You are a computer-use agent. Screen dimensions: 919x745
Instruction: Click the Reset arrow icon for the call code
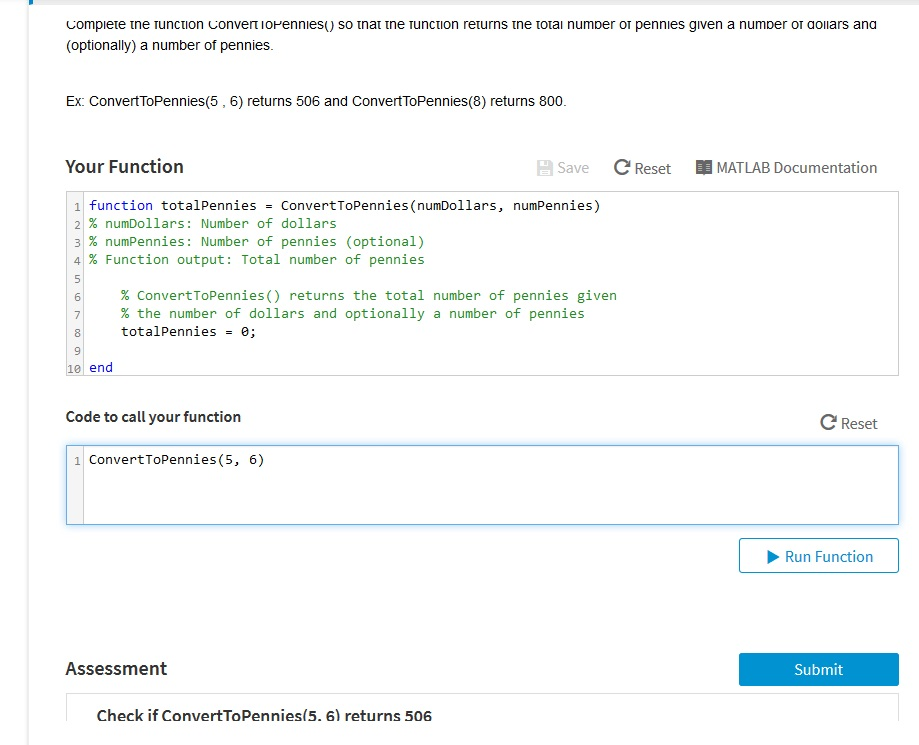click(828, 423)
